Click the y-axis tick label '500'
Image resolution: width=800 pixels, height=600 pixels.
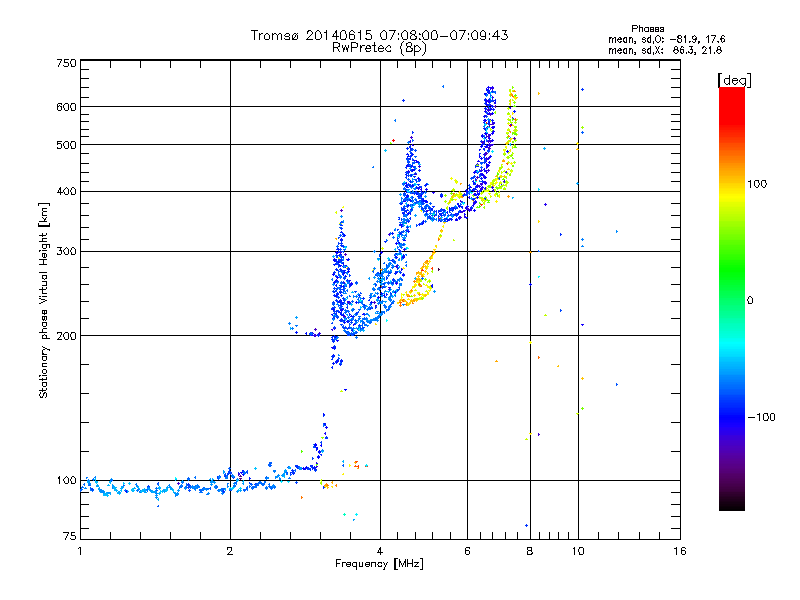pos(67,145)
